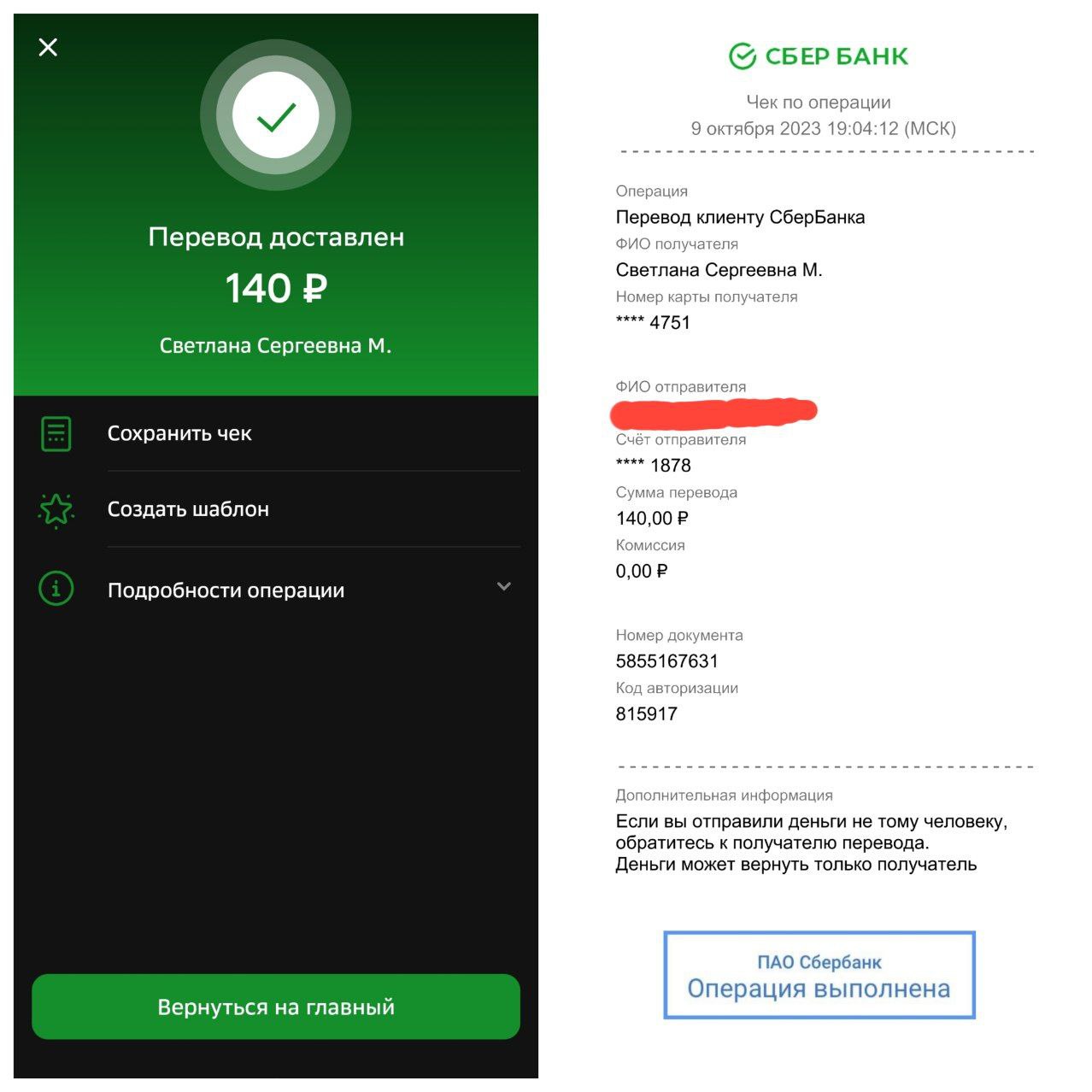Click the star icon beside Создать шаблон
1092x1092 pixels.
[56, 509]
